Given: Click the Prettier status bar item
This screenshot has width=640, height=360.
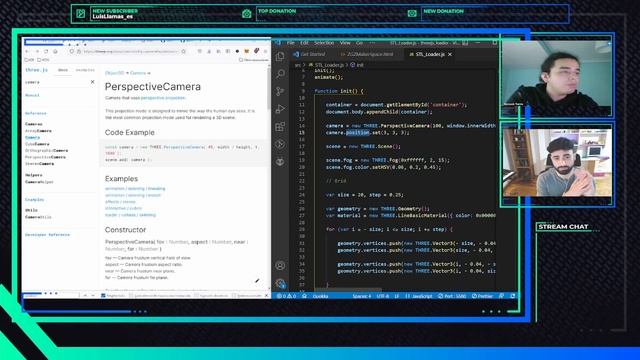Looking at the screenshot, I should pos(482,296).
